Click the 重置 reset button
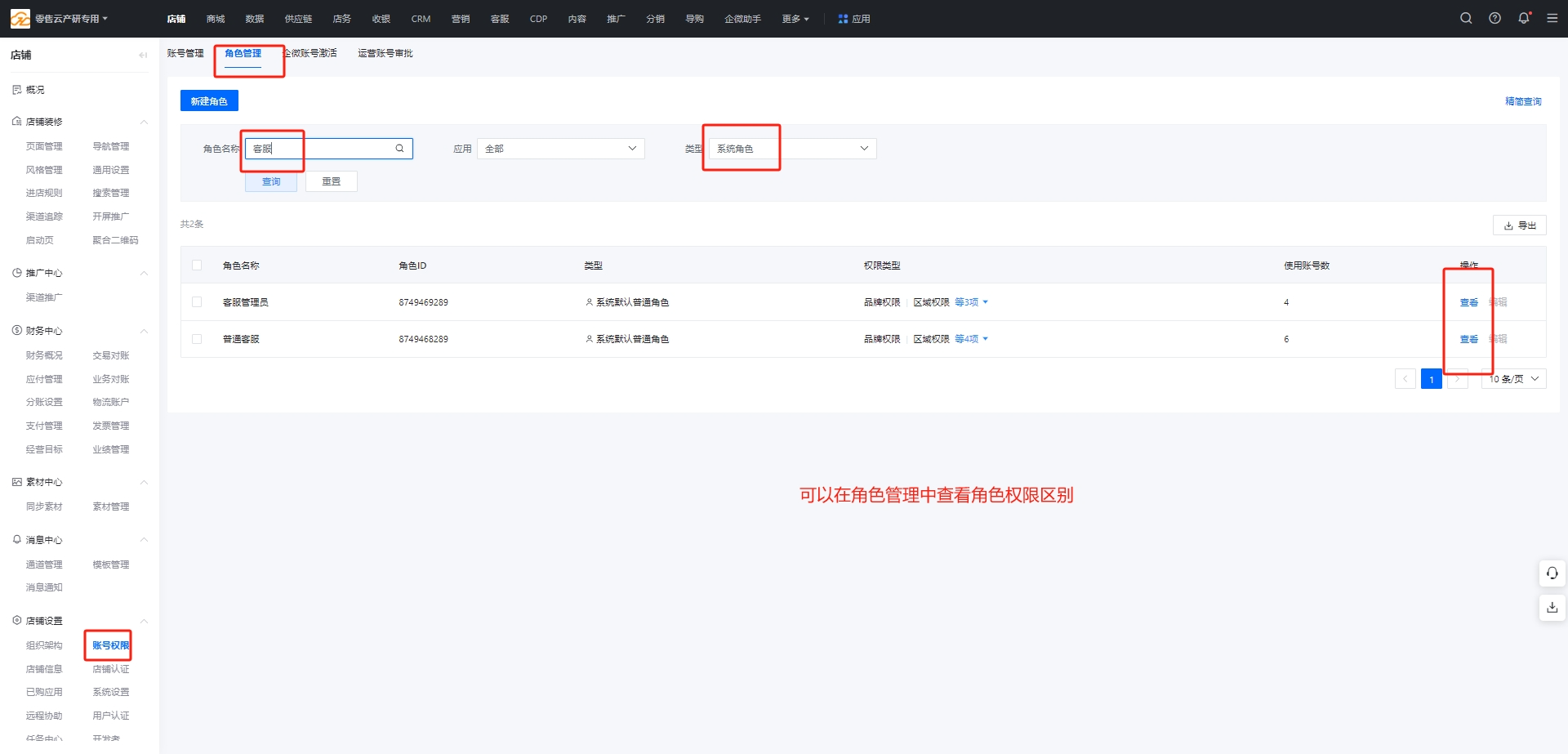Image resolution: width=1568 pixels, height=754 pixels. tap(332, 181)
